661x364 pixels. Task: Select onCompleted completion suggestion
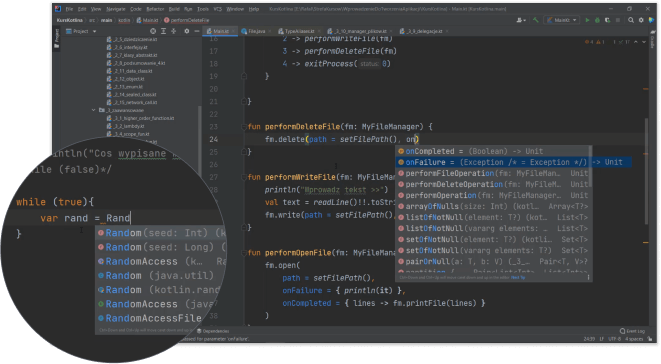click(x=493, y=151)
